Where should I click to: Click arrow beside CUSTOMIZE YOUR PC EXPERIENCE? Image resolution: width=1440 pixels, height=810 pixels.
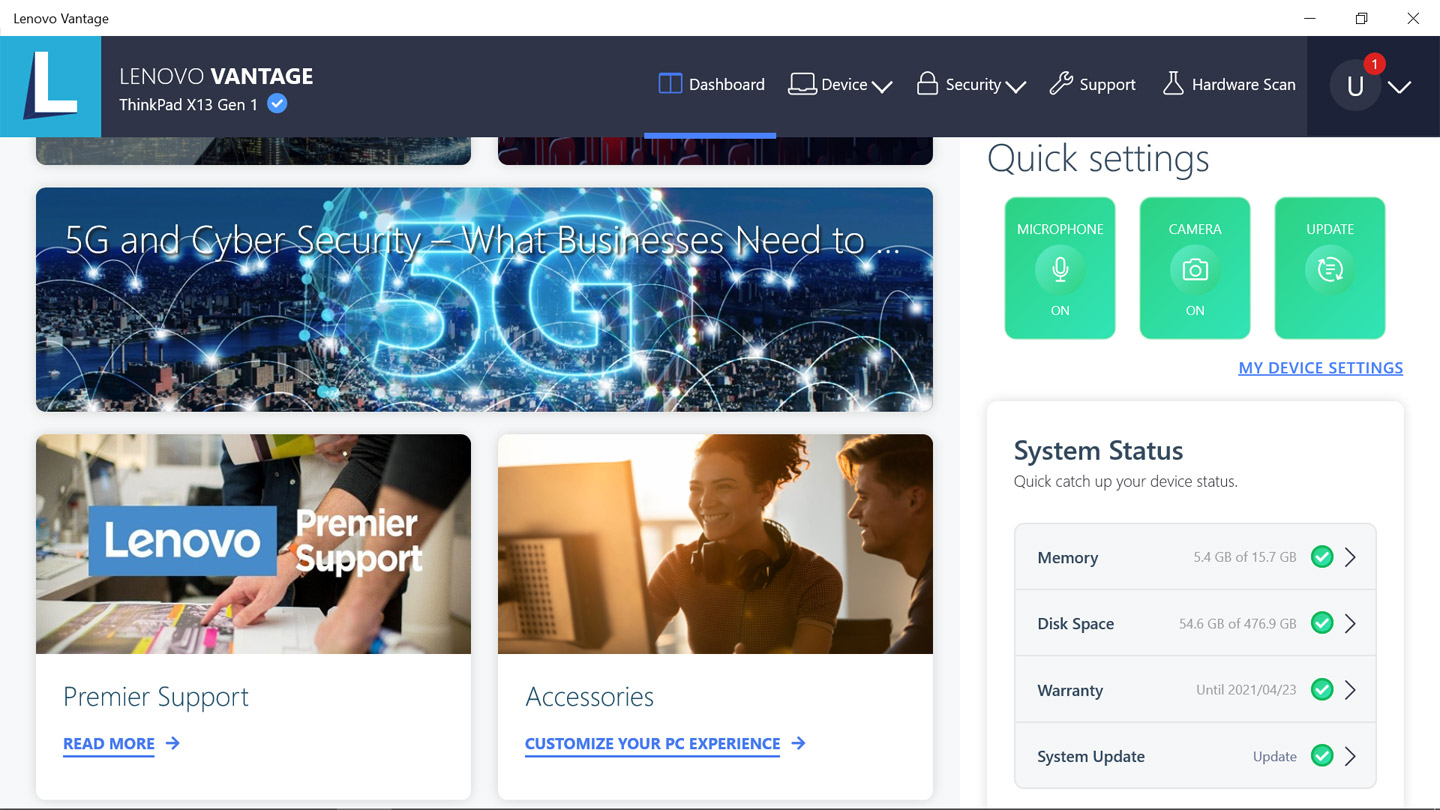click(798, 743)
